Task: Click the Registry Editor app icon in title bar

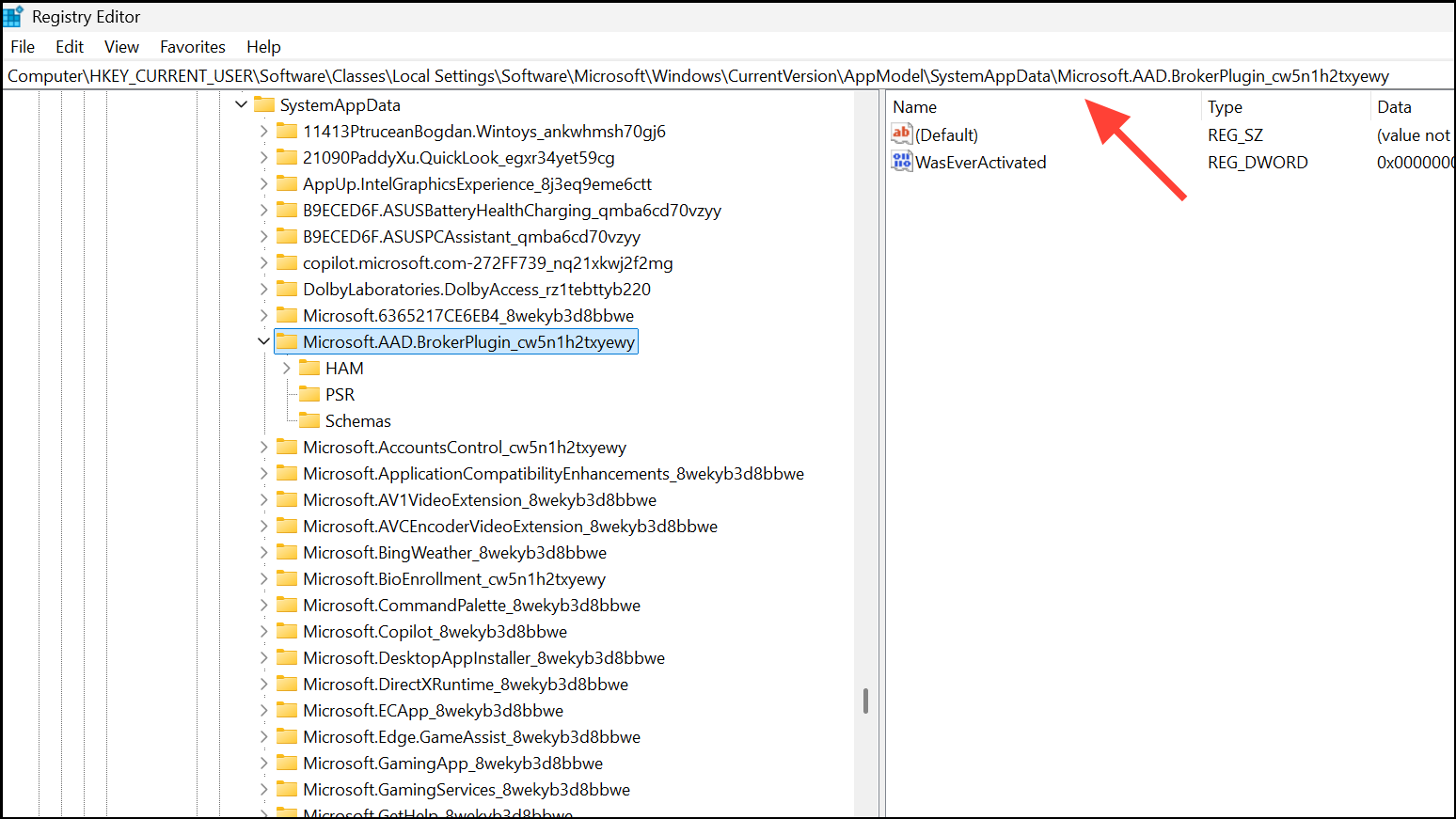Action: pos(13,17)
